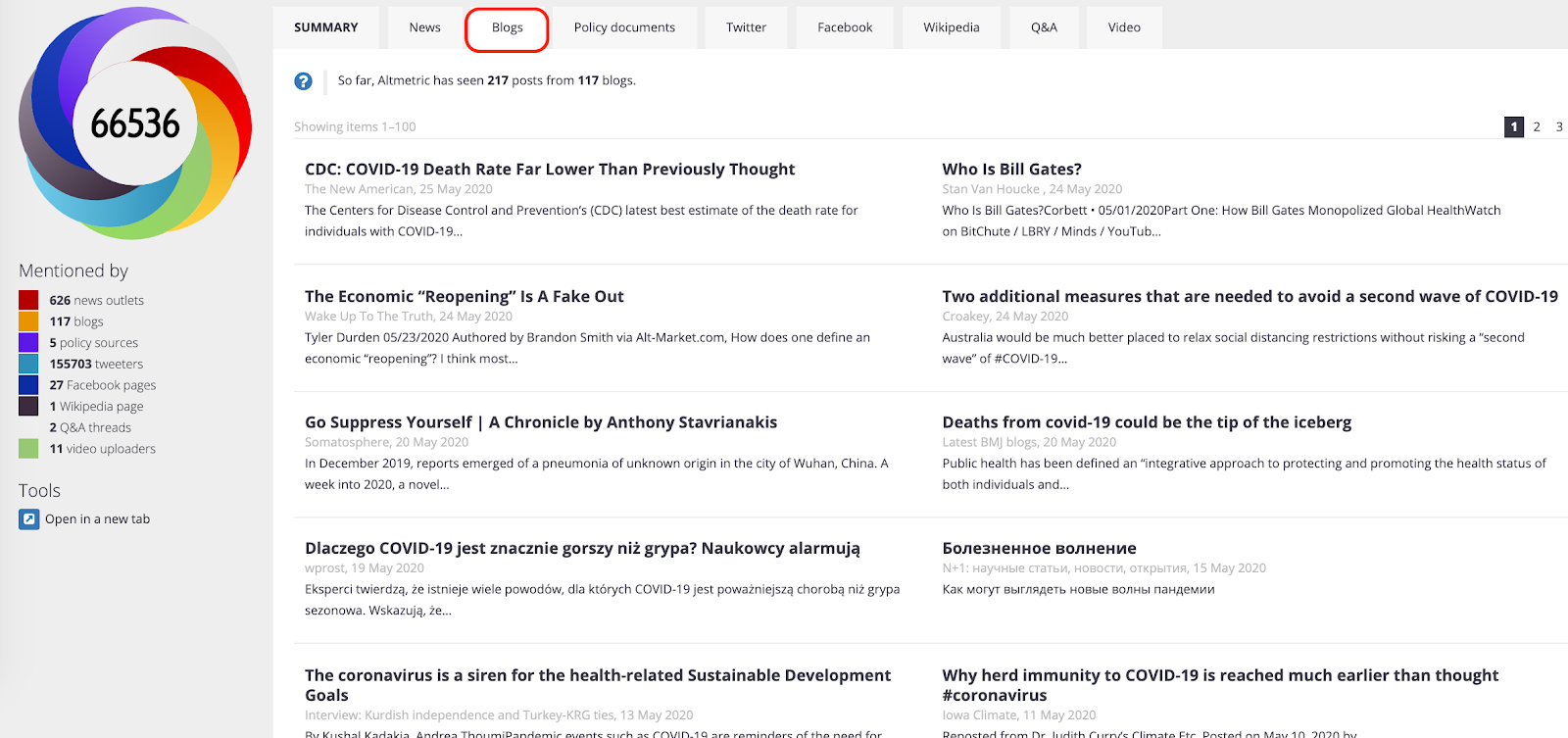Click the purple policy sources color square

pos(28,342)
